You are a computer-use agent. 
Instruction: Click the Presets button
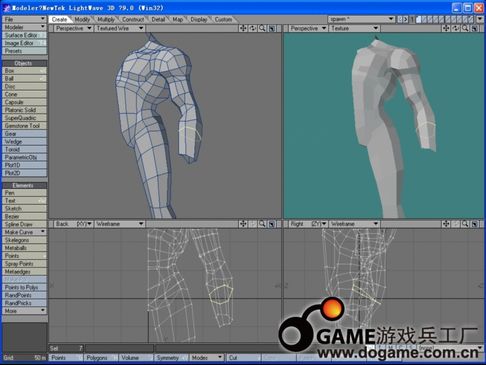[x=24, y=51]
